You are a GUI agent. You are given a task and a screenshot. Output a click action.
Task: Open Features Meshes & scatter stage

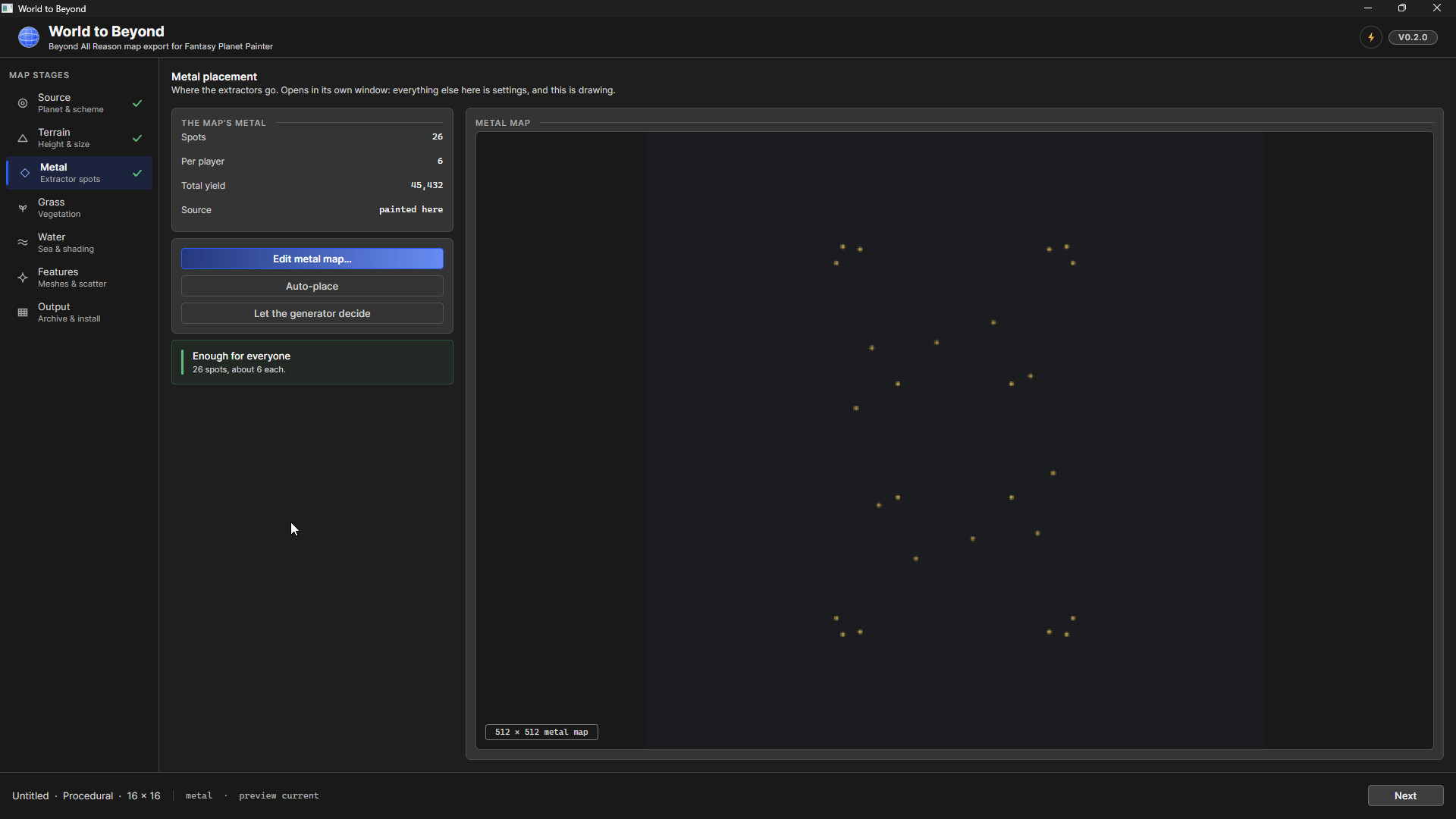(79, 278)
